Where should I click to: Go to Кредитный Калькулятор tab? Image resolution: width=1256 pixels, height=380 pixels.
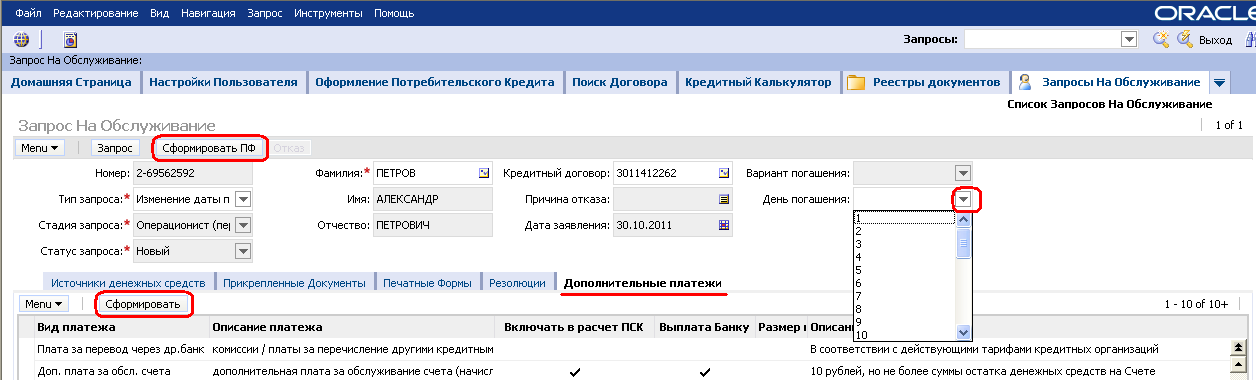(x=758, y=82)
